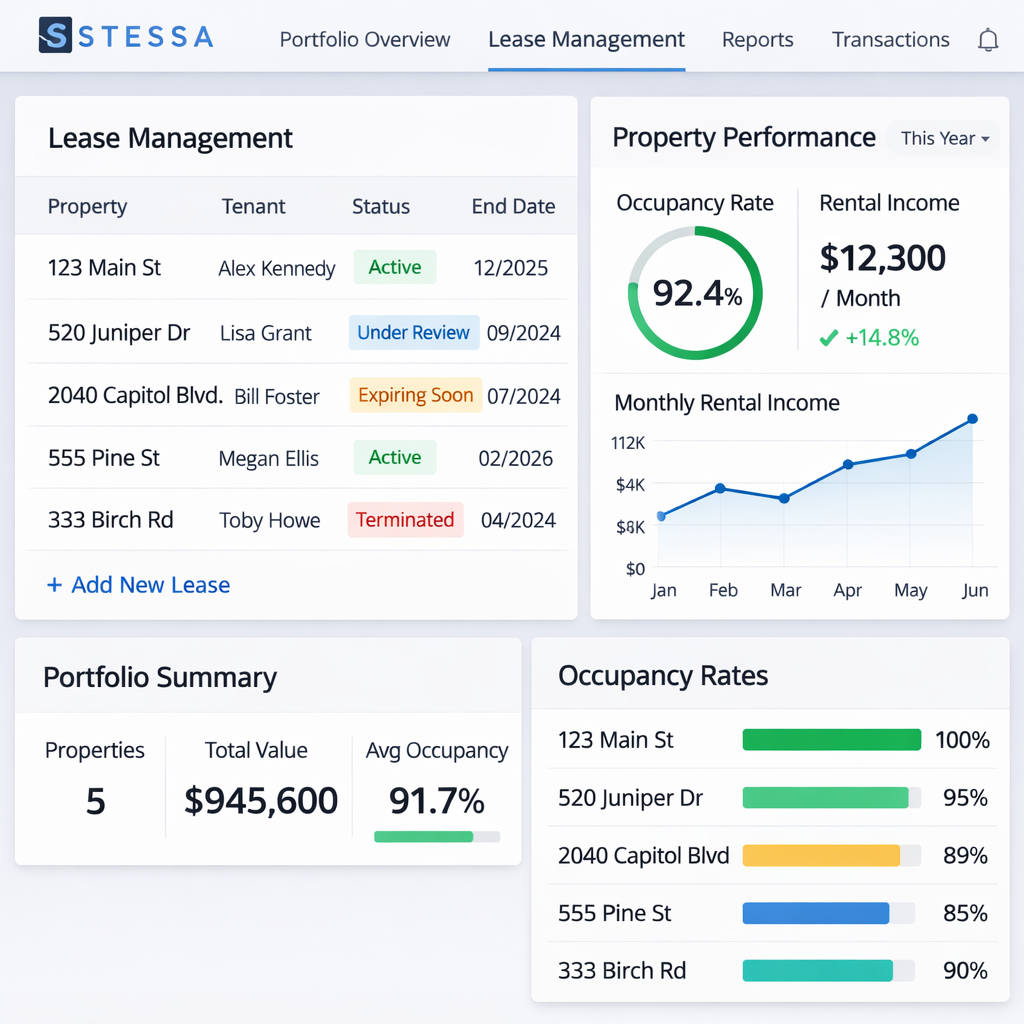The image size is (1024, 1024).
Task: Go to the Transactions tab
Action: pos(890,40)
